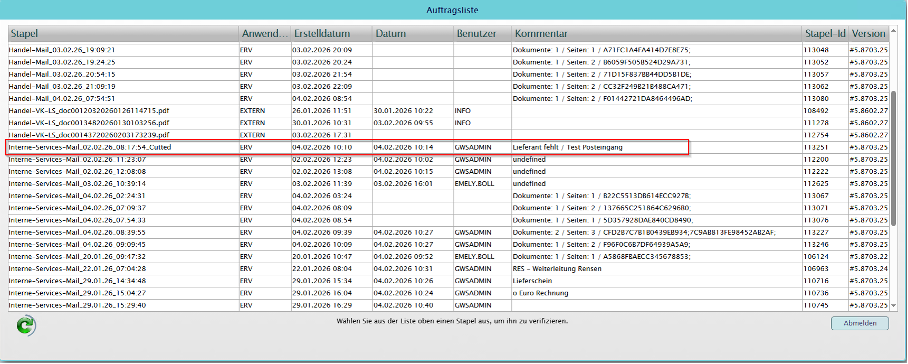Screen dimensions: 908x364
Task: Click the Version column header
Action: pyautogui.click(x=869, y=34)
